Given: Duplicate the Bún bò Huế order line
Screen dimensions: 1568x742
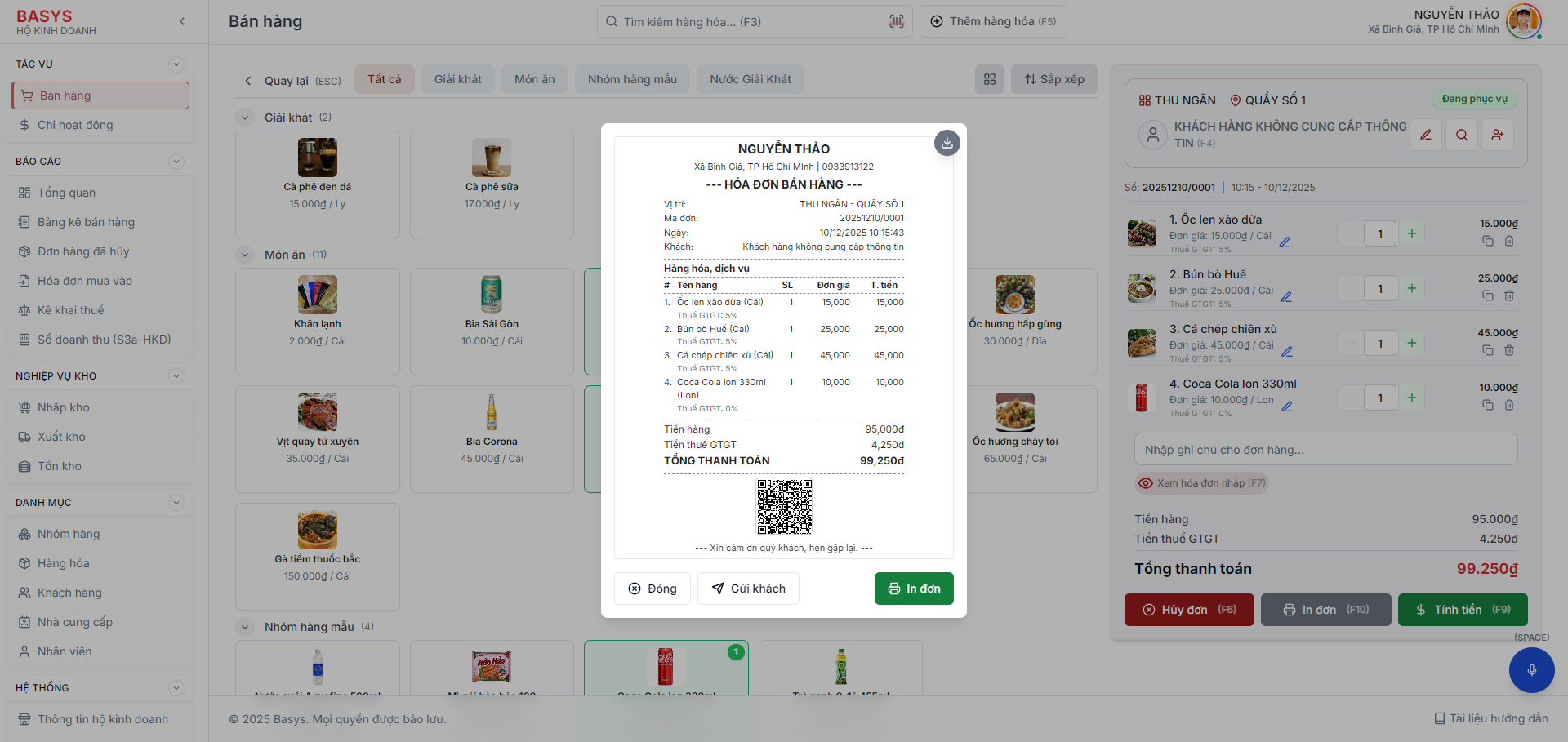Looking at the screenshot, I should click(1488, 295).
